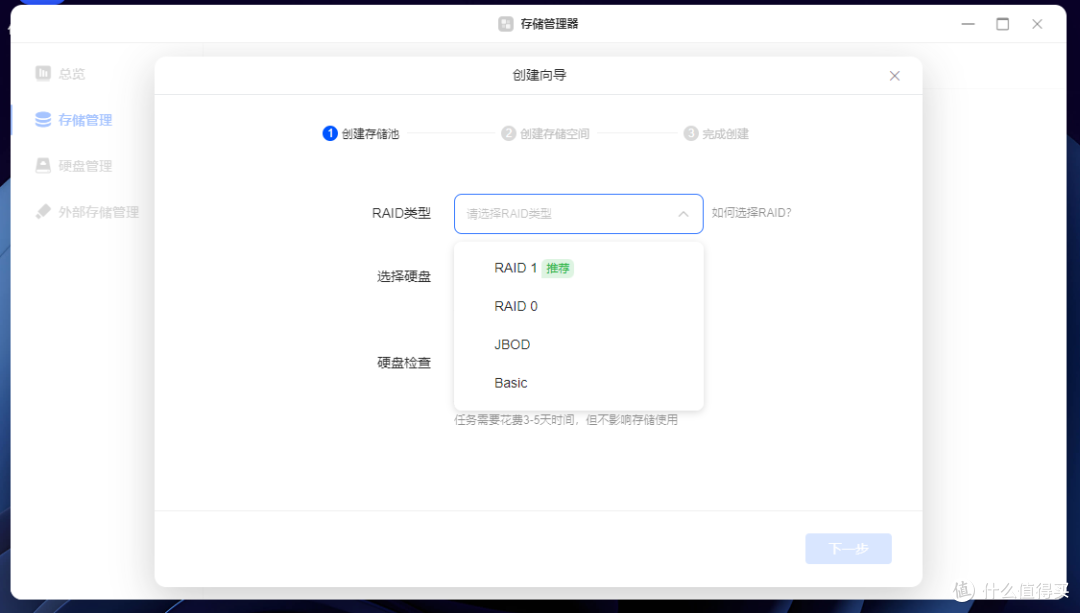Open the 总览 overview sidebar item

(x=61, y=74)
